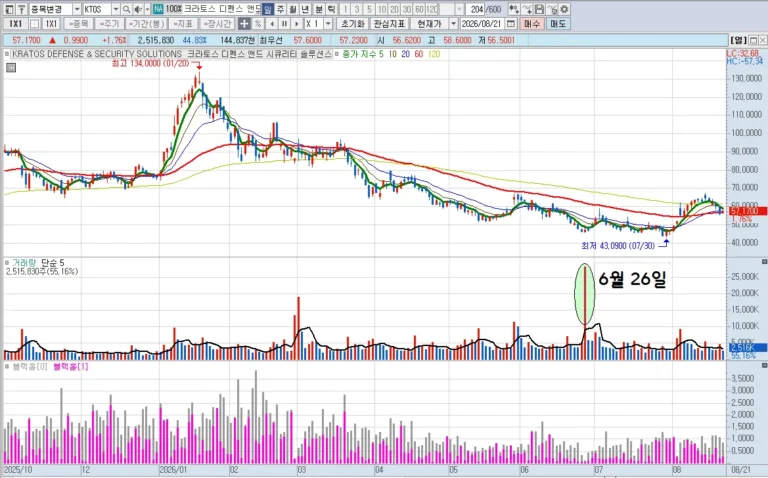The width and height of the screenshot is (768, 478).
Task: Click the speaker sound icon
Action: [138, 9]
